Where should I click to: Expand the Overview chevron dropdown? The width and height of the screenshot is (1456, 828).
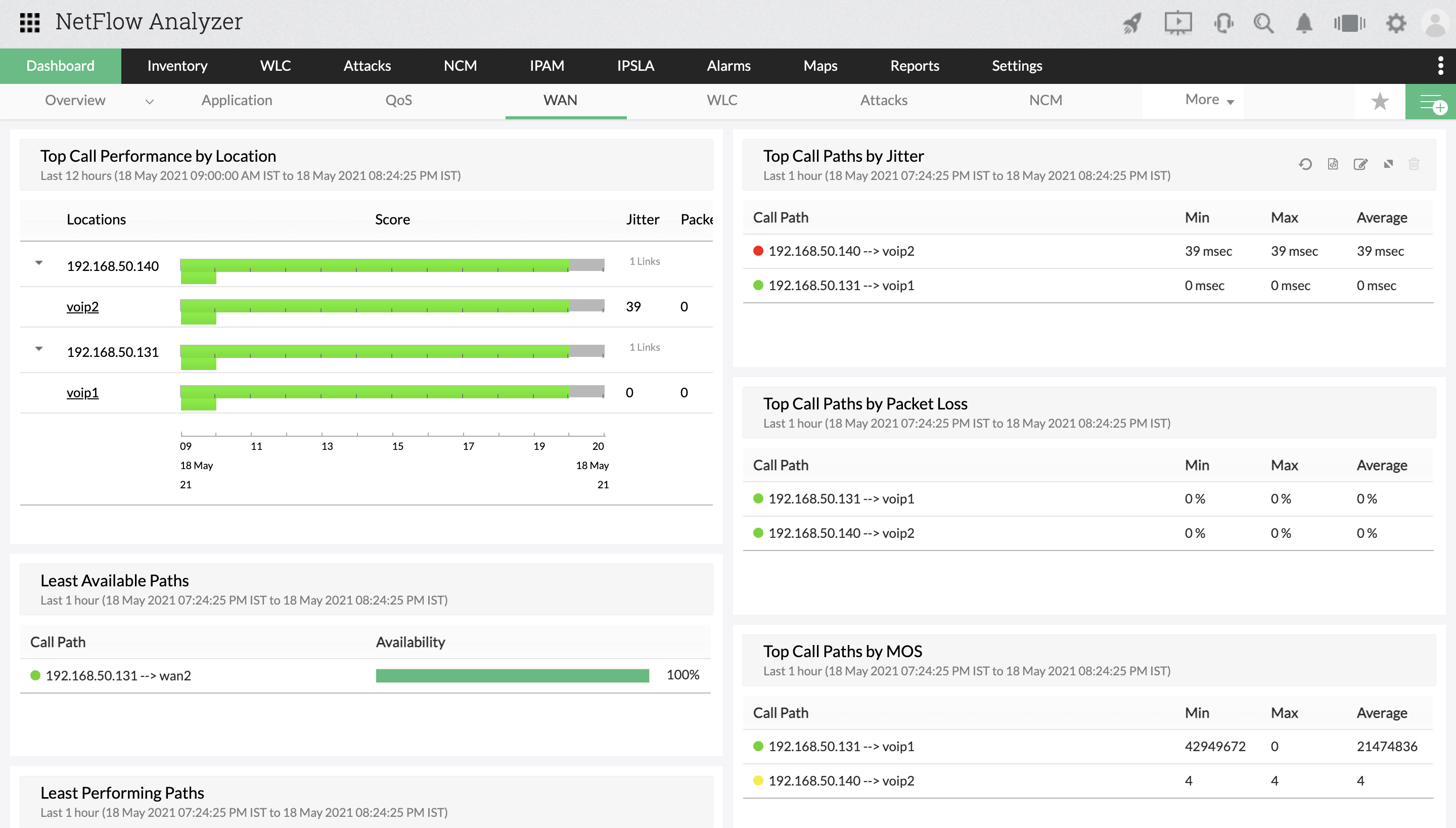149,102
